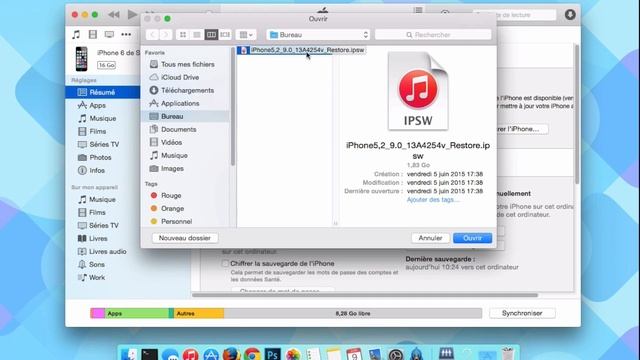640x360 pixels.
Task: Click the green Apps storage bar segment
Action: point(137,313)
